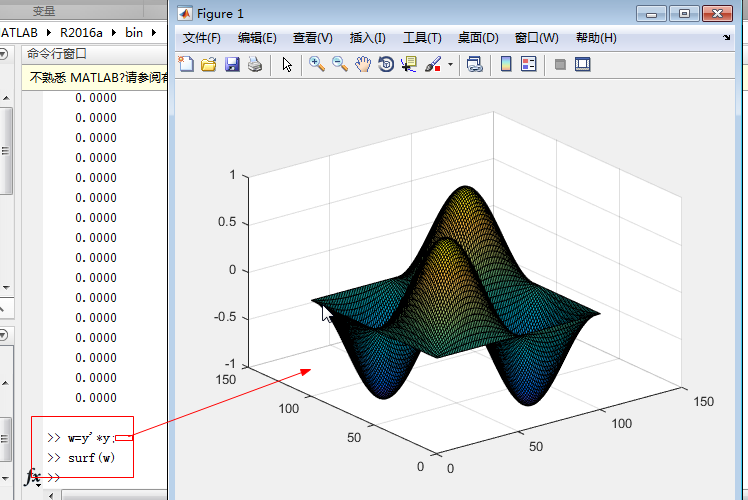Open the 工具(T) menu

pos(422,38)
